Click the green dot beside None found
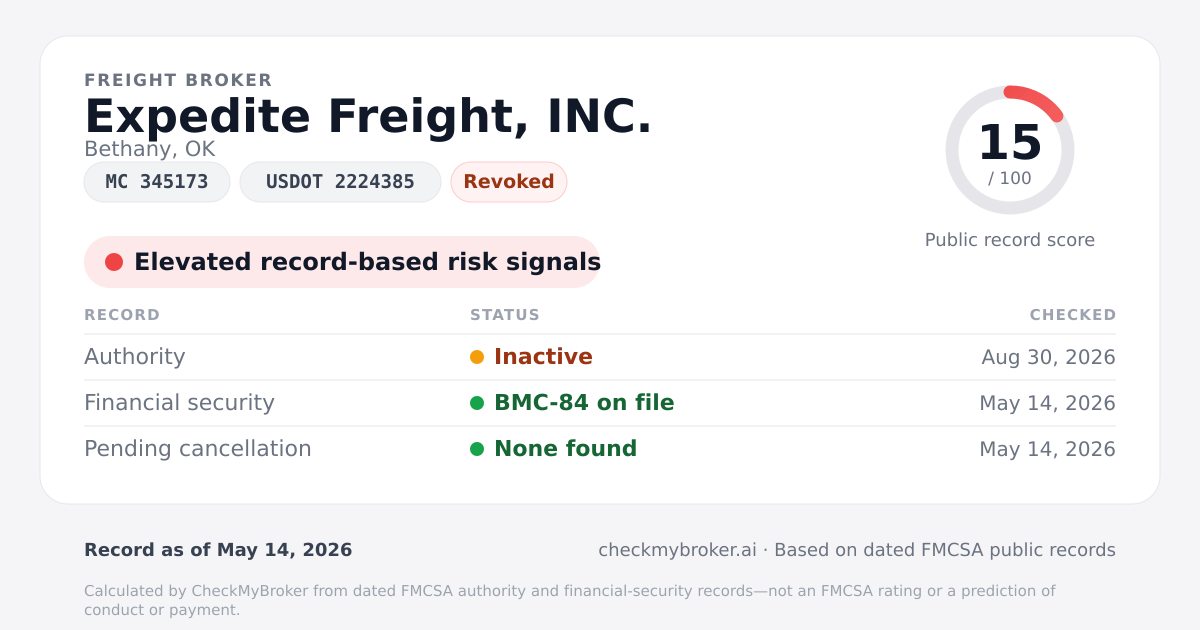This screenshot has width=1200, height=630. pyautogui.click(x=477, y=449)
